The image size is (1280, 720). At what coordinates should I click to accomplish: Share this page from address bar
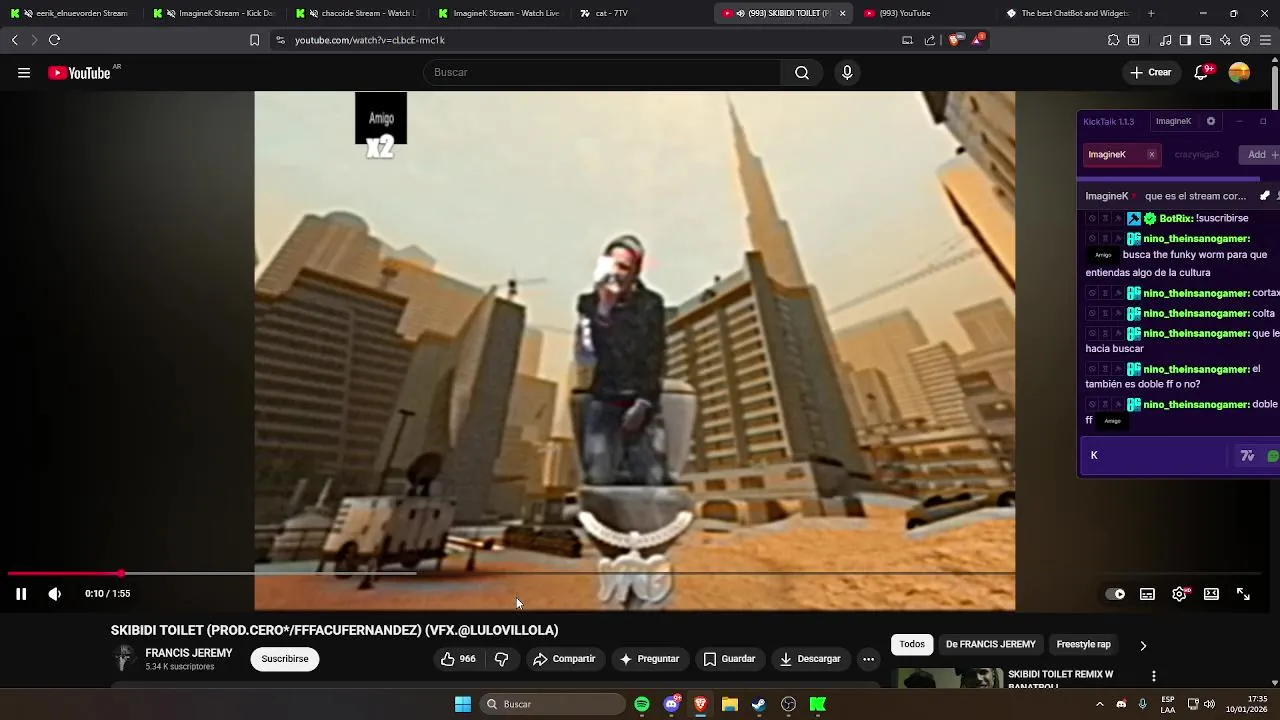[x=930, y=40]
